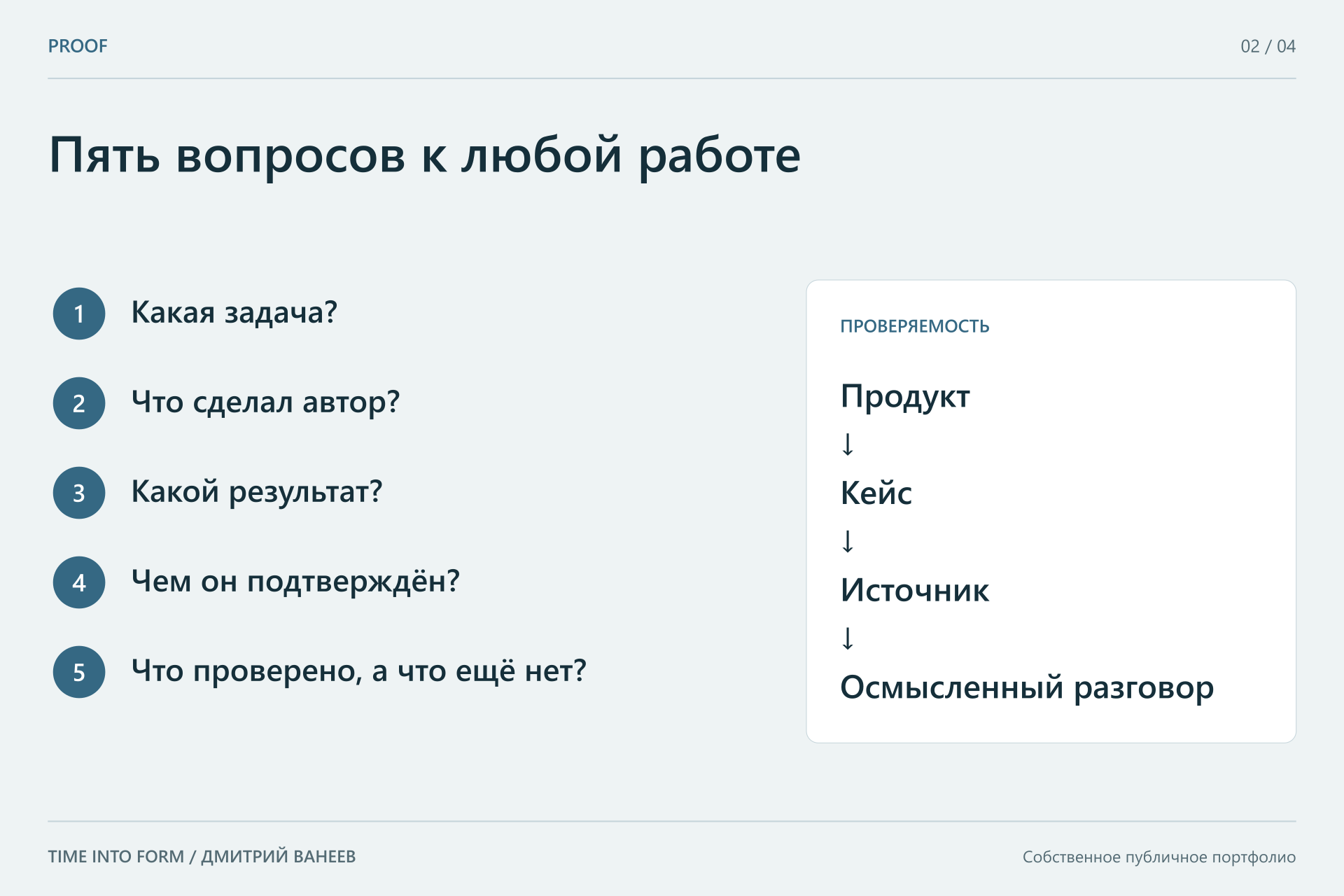Click the slide title Пять вопросов к любой работе

[425, 155]
